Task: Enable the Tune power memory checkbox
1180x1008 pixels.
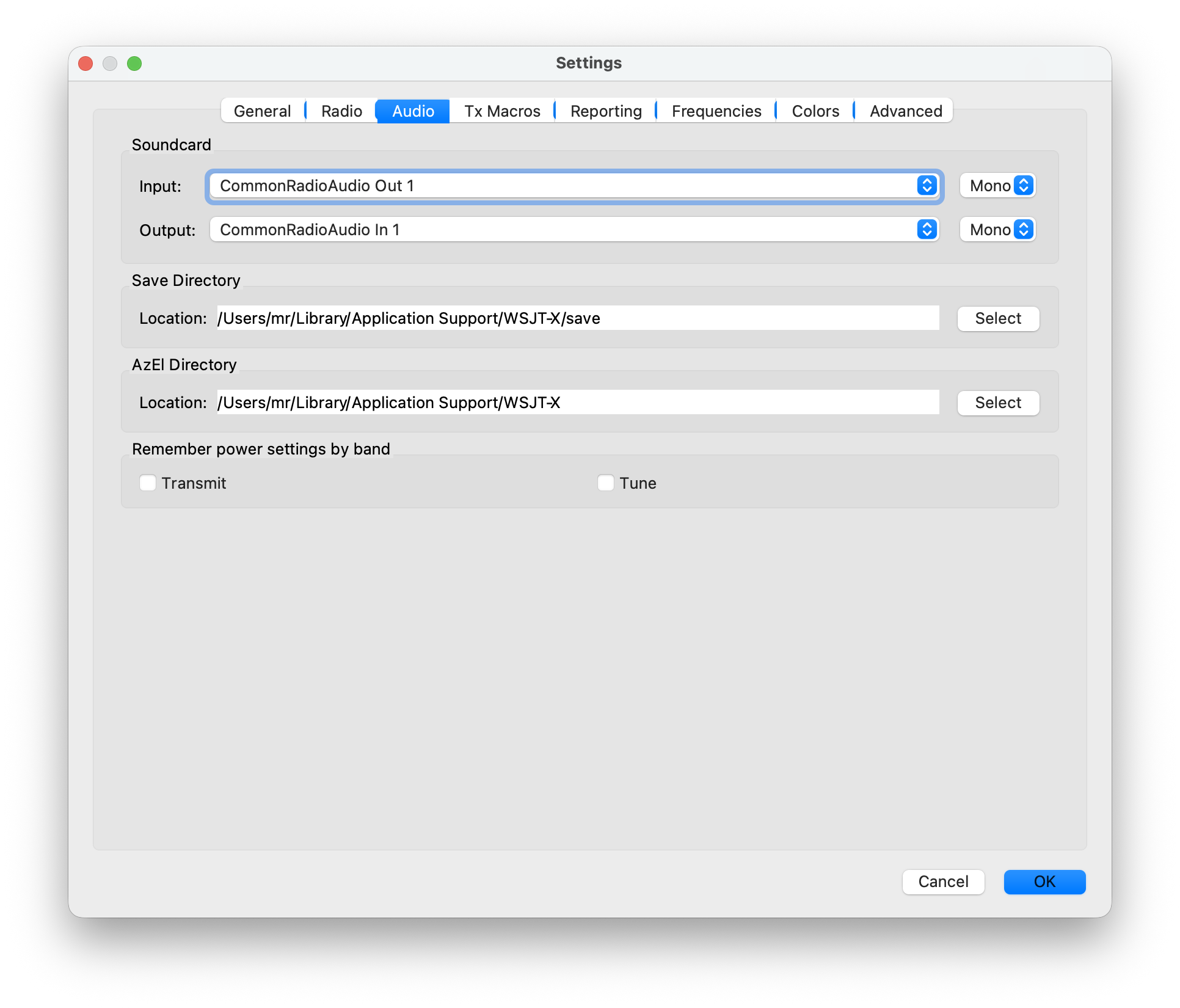Action: [x=606, y=483]
